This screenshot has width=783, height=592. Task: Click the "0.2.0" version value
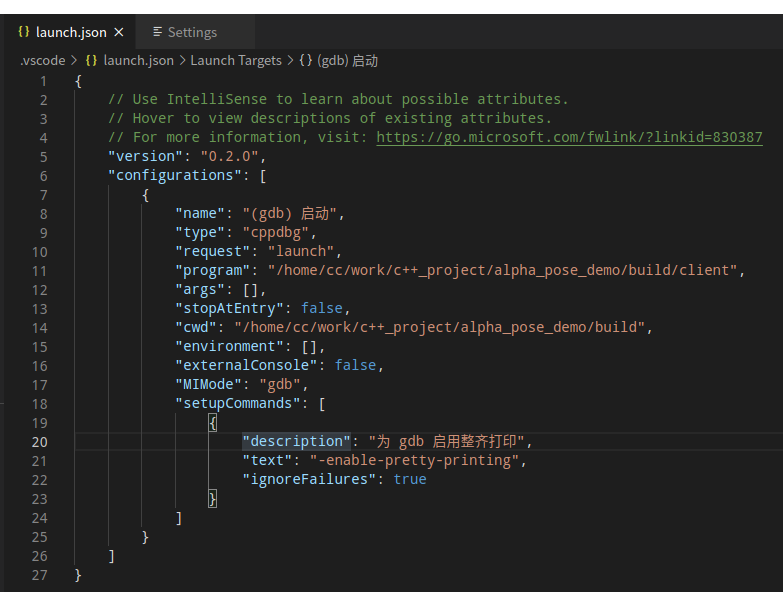pyautogui.click(x=229, y=156)
